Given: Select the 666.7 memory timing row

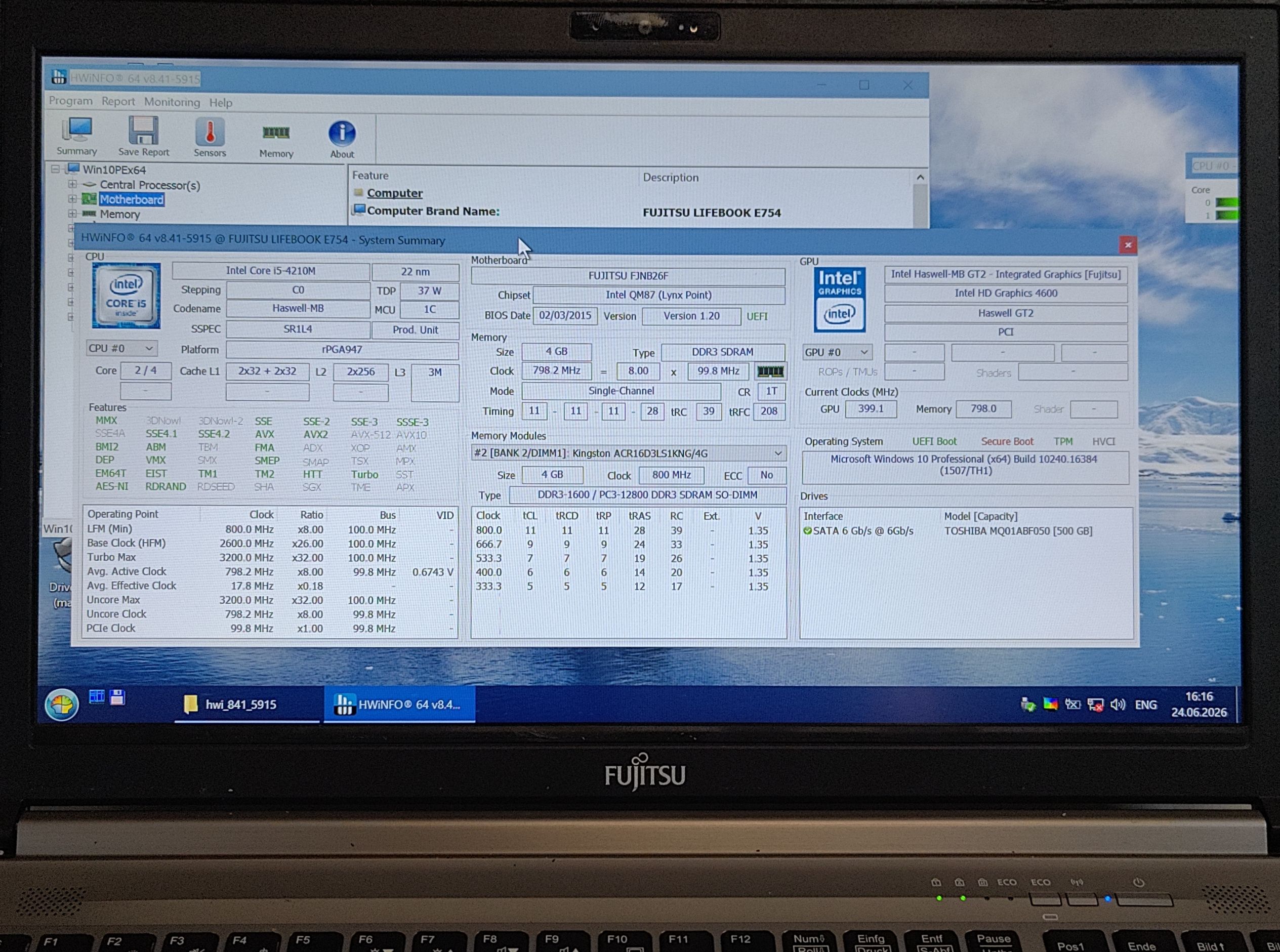Looking at the screenshot, I should tap(628, 545).
